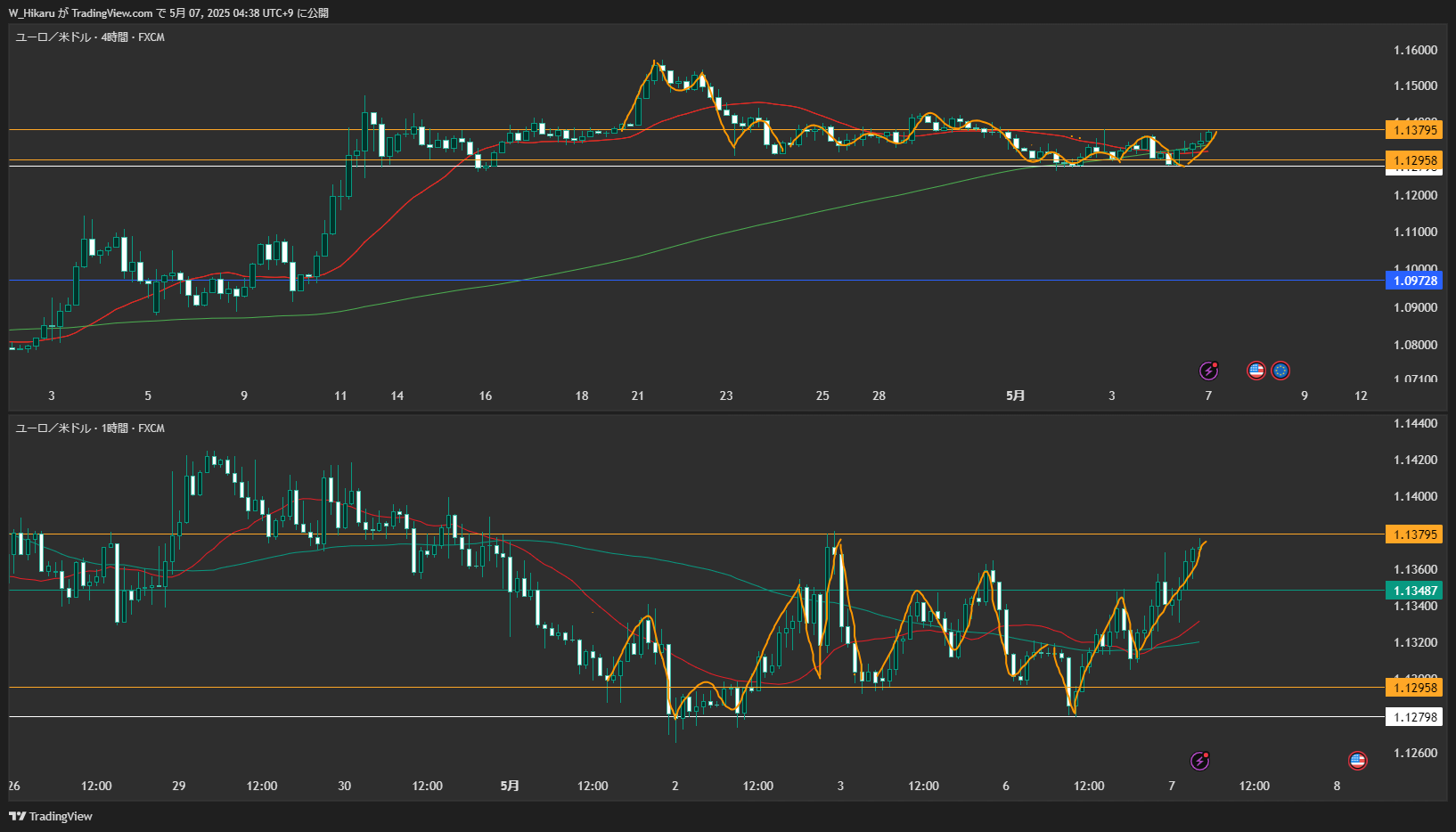Viewport: 1456px width, 832px height.
Task: Click the ユーロ／米ドル・4時間・FXCM chart title
Action: (x=90, y=37)
